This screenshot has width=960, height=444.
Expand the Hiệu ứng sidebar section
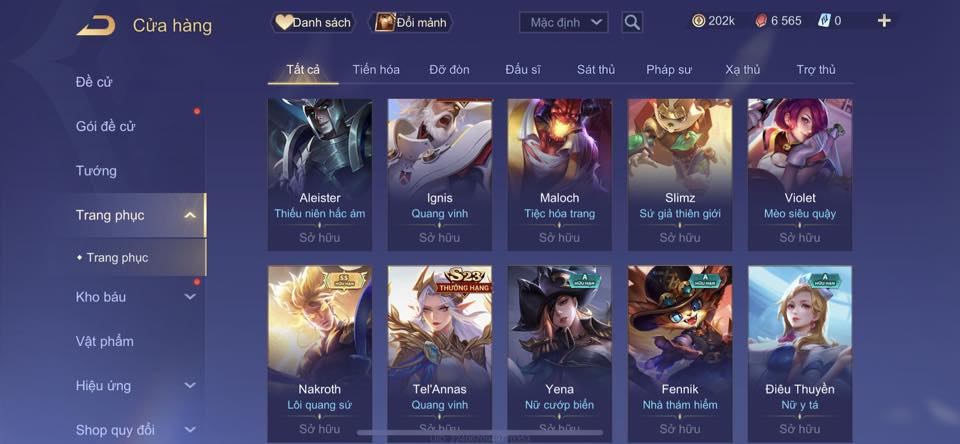tap(190, 385)
